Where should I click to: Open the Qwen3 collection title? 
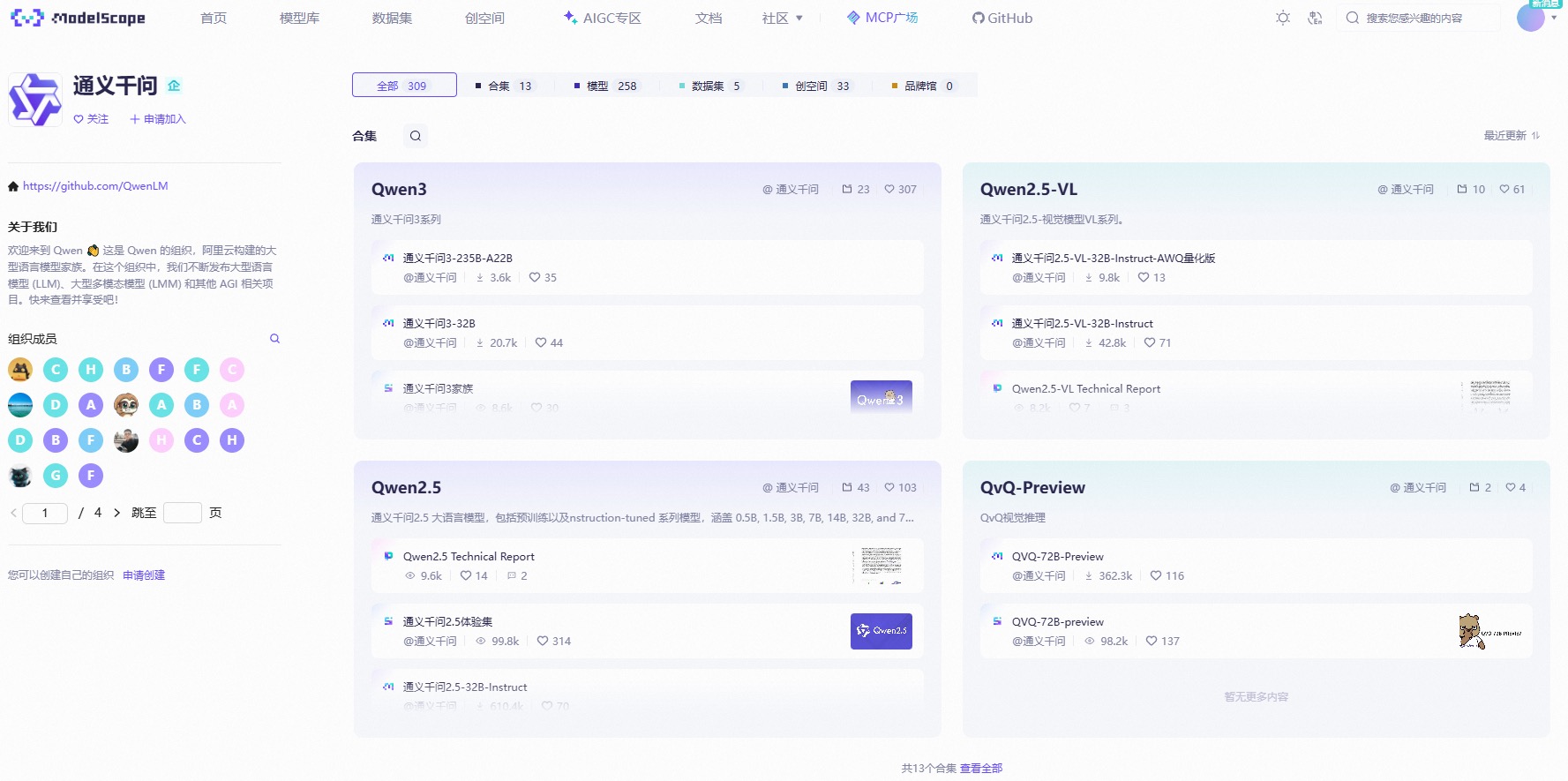[399, 189]
